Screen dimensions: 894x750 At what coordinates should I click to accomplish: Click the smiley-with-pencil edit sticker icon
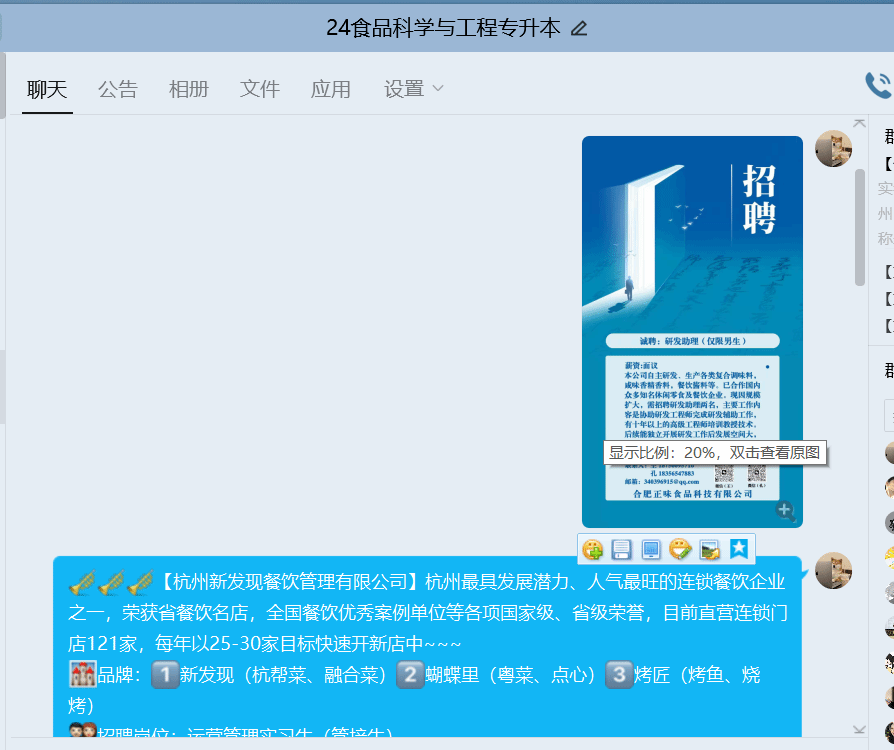tap(680, 549)
